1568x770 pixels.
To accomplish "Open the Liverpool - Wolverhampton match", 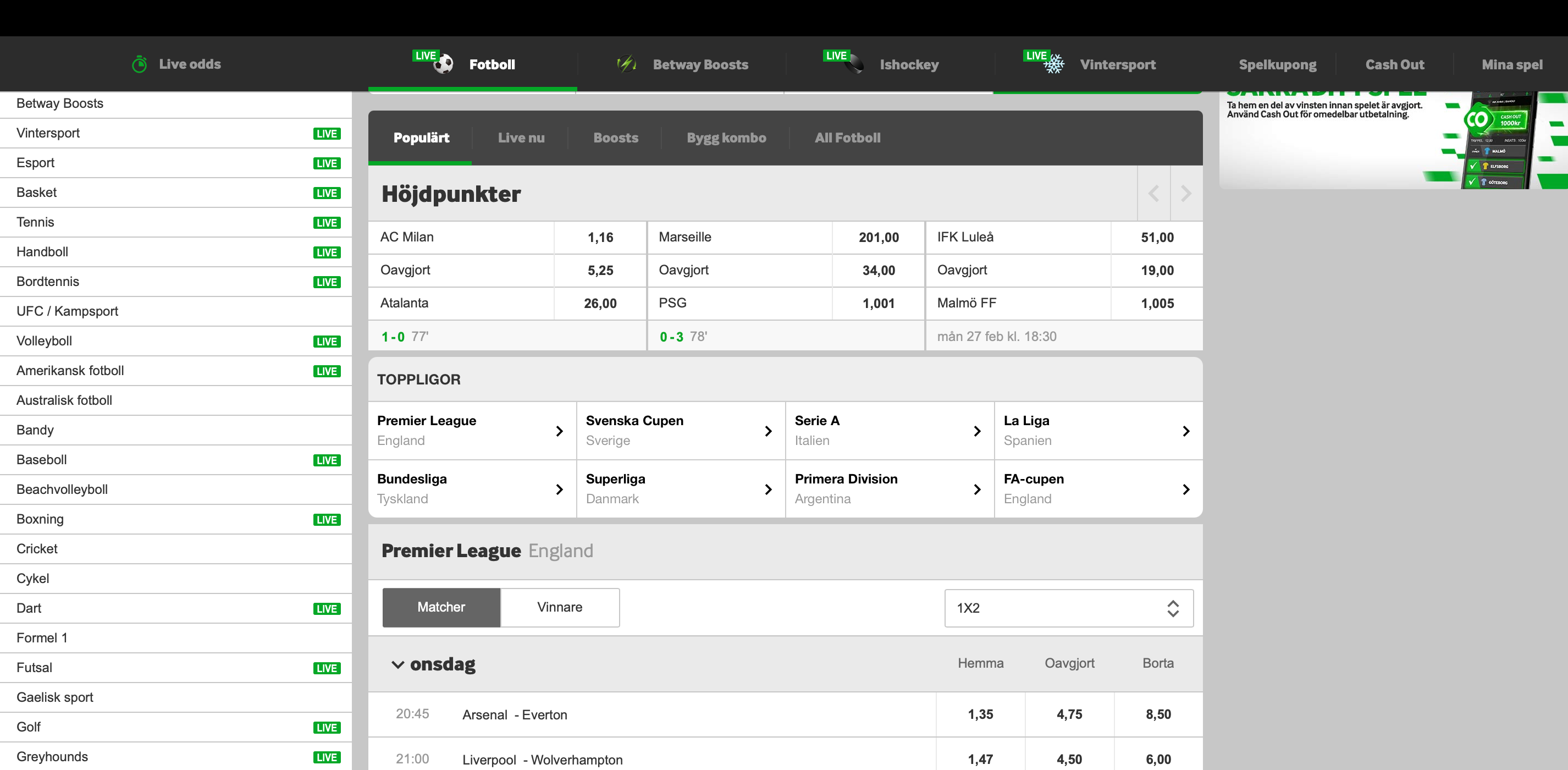I will (x=542, y=760).
